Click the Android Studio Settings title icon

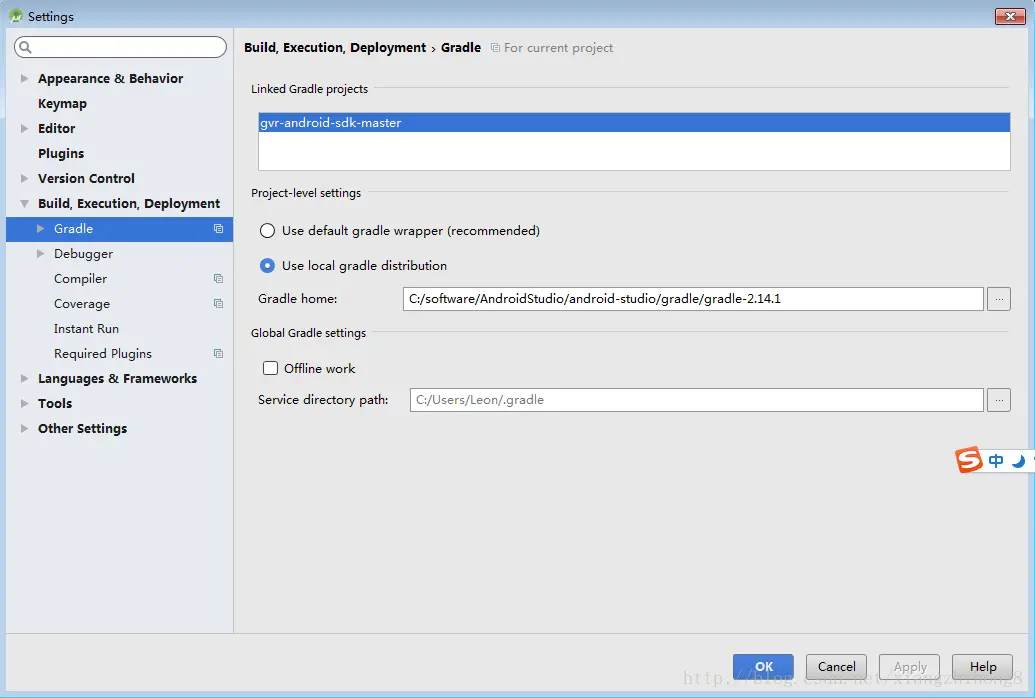coord(17,16)
